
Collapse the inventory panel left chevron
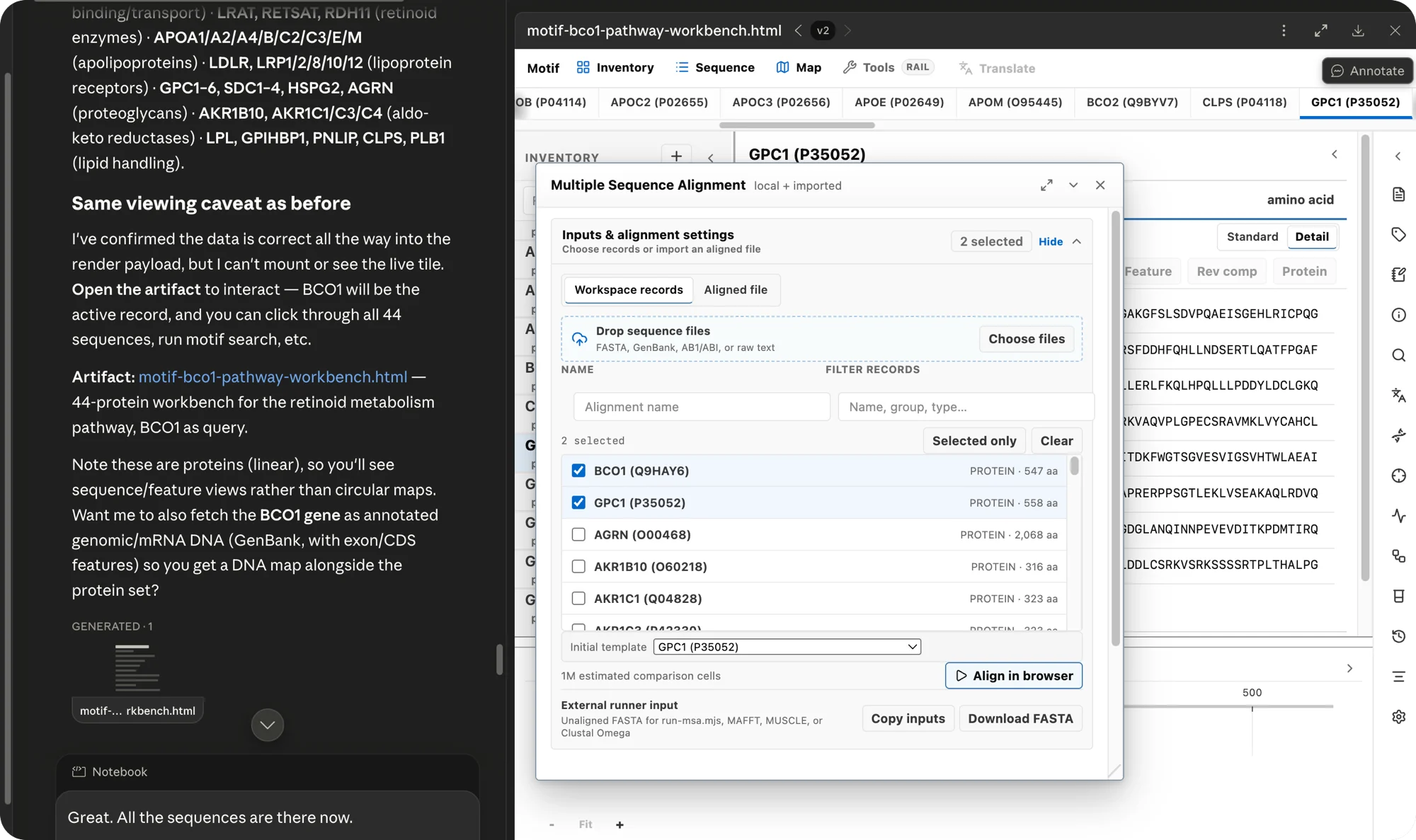[711, 157]
